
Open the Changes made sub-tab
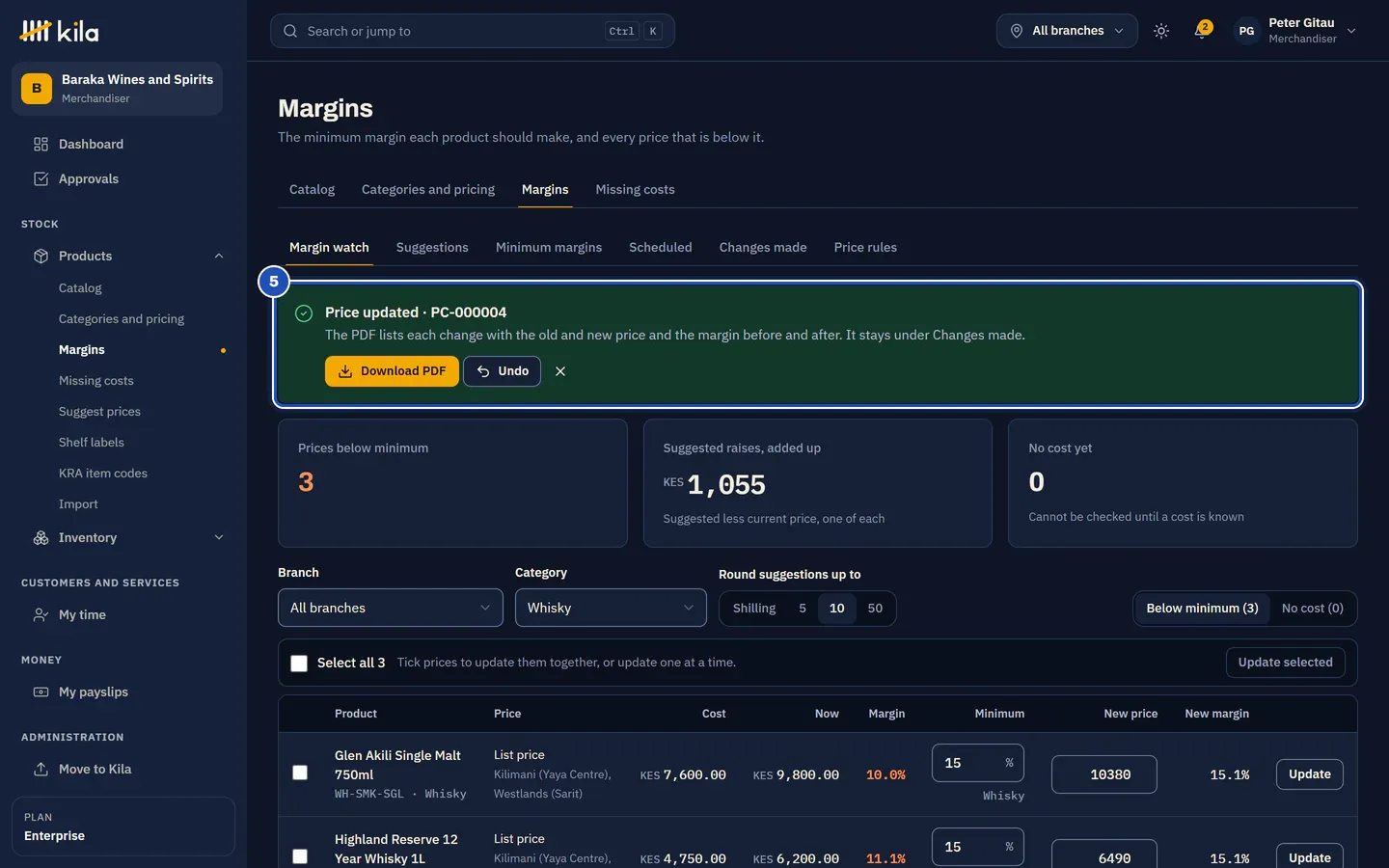[763, 248]
